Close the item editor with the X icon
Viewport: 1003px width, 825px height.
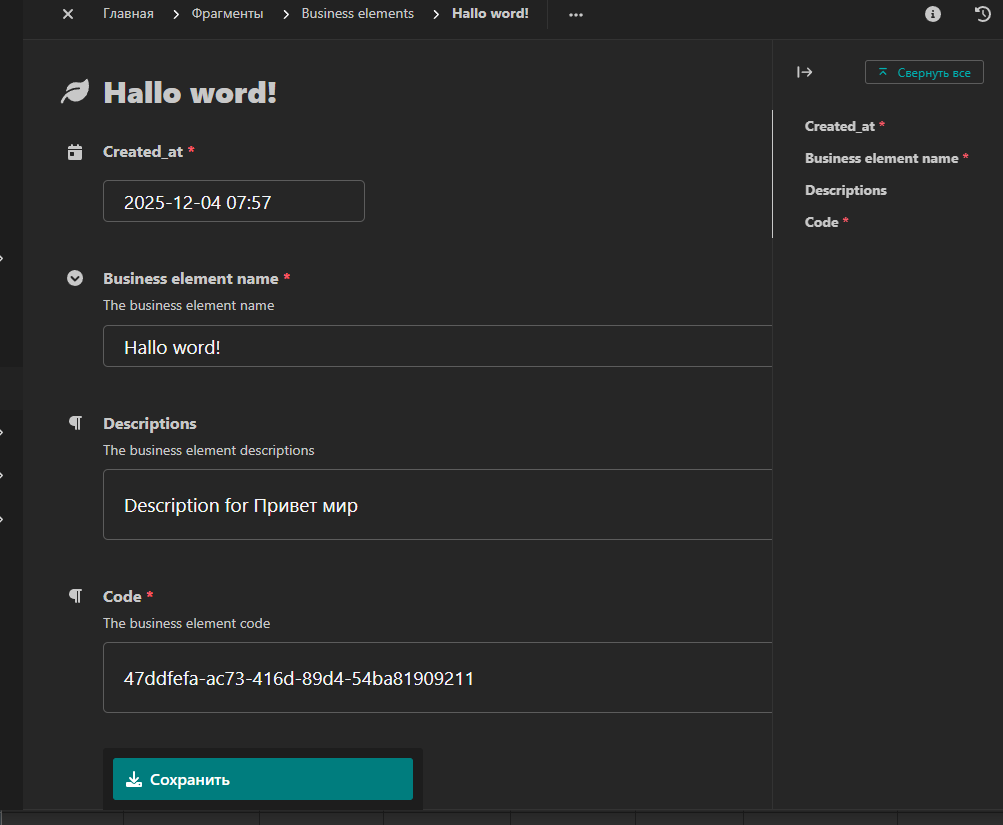tap(68, 14)
